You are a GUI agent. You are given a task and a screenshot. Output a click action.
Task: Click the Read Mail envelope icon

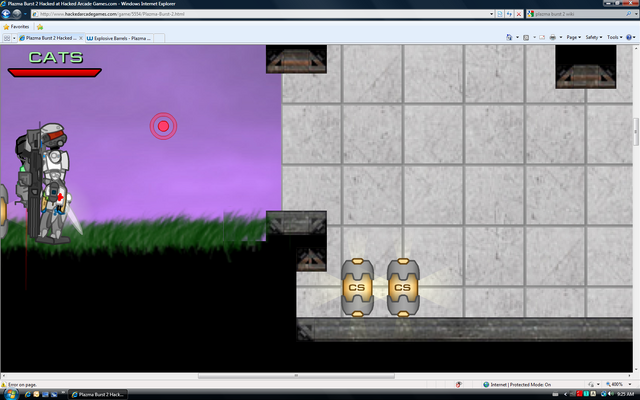pos(542,38)
